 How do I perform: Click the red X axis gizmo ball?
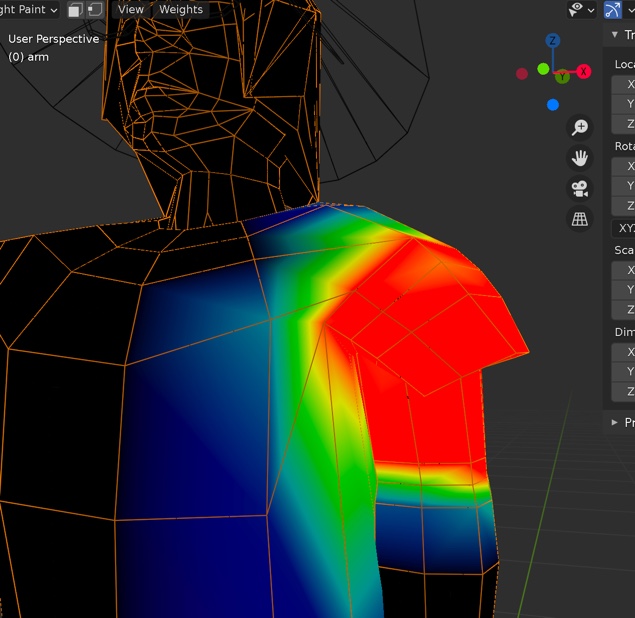tap(584, 71)
